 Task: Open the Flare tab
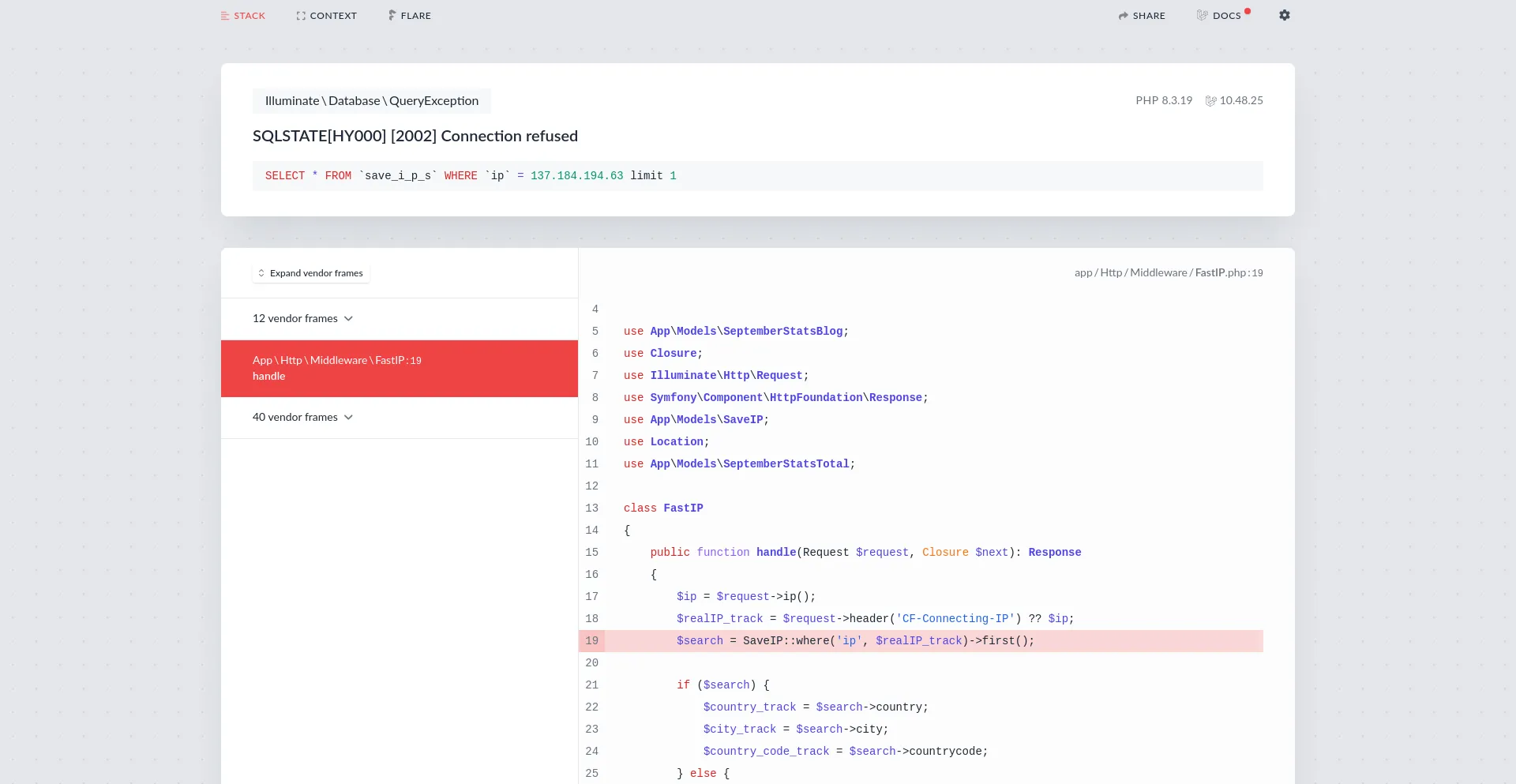pos(415,16)
